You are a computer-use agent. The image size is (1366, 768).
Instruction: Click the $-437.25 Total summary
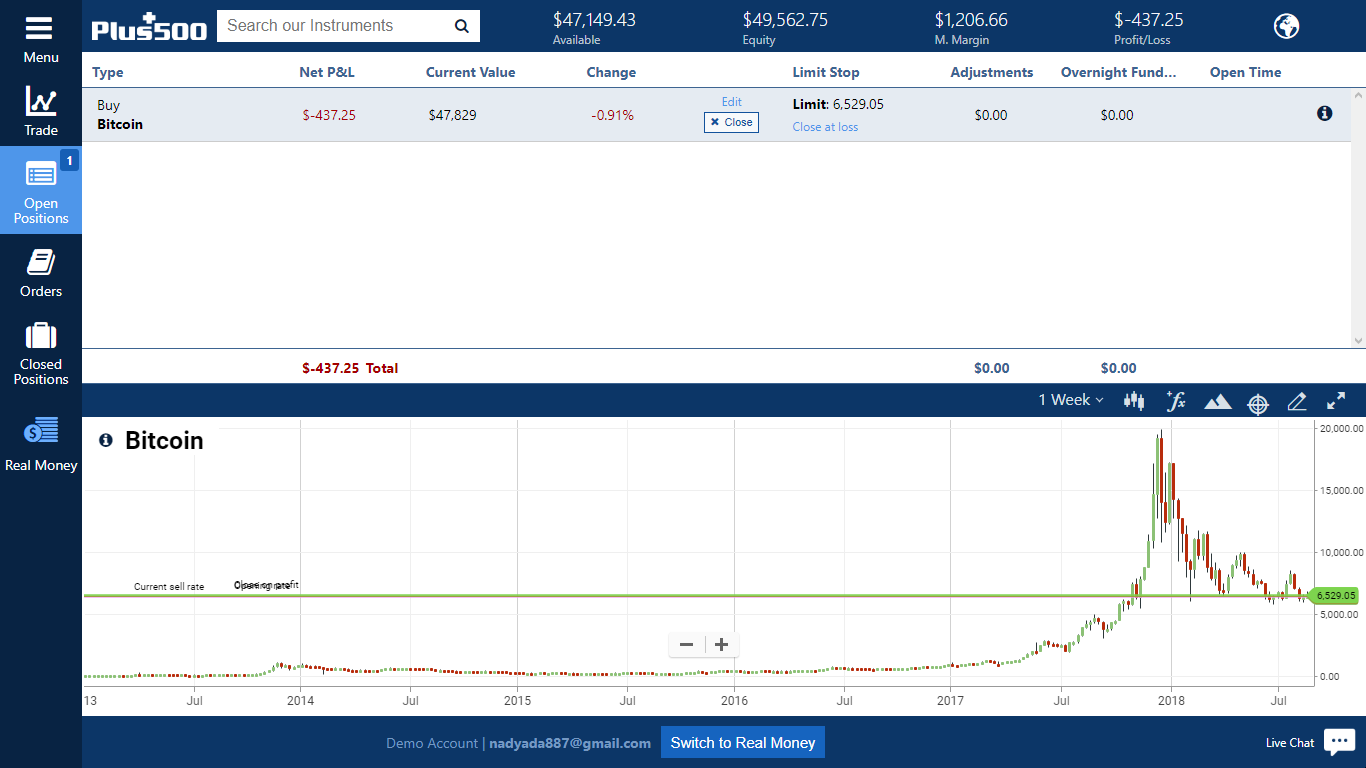(350, 368)
